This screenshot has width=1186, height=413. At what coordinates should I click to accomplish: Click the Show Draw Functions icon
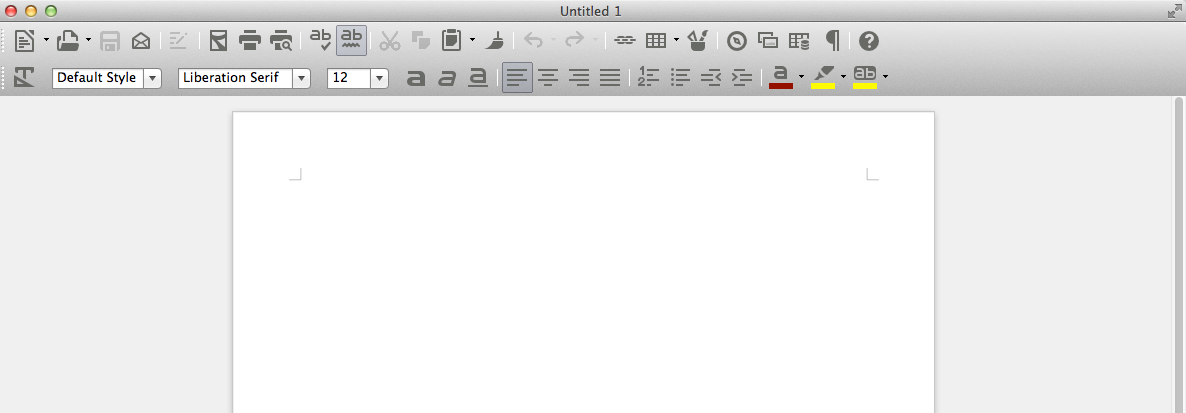point(697,41)
